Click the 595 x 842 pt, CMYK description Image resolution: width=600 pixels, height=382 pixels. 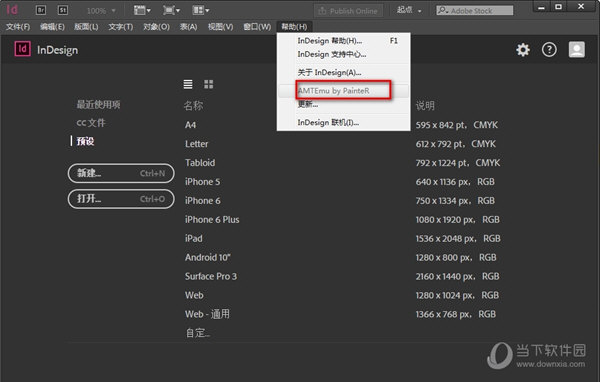pyautogui.click(x=457, y=125)
